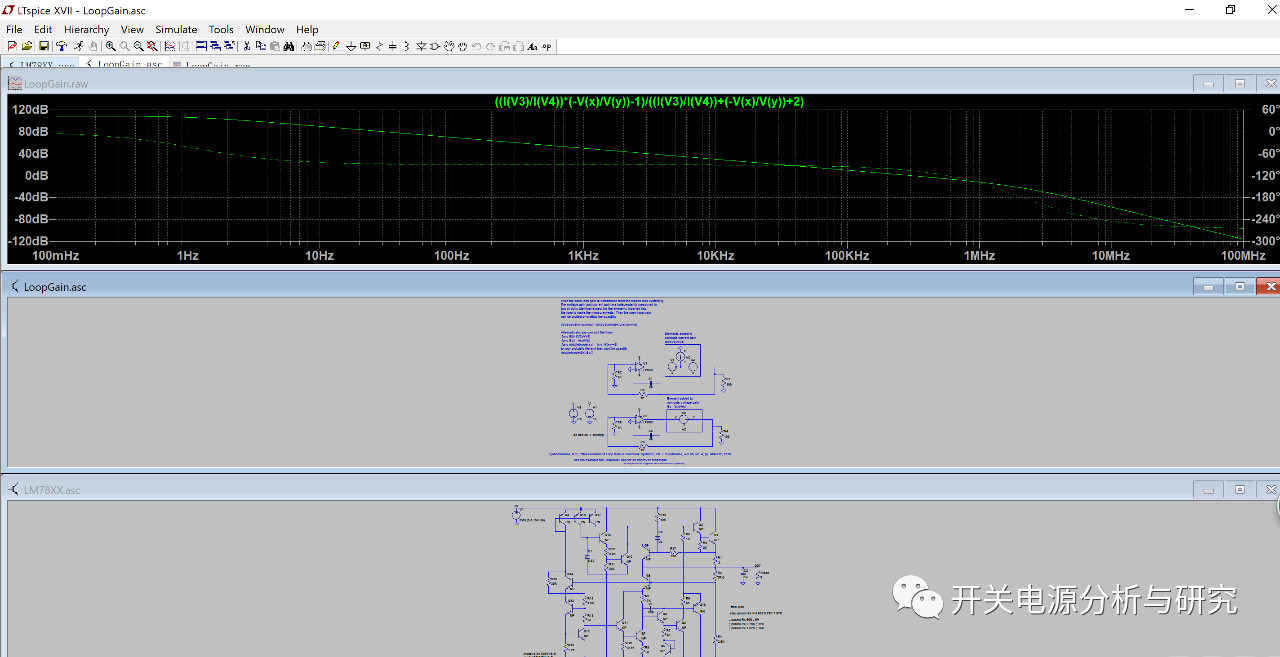The height and width of the screenshot is (657, 1280).
Task: Select the Label Net tool
Action: click(364, 46)
